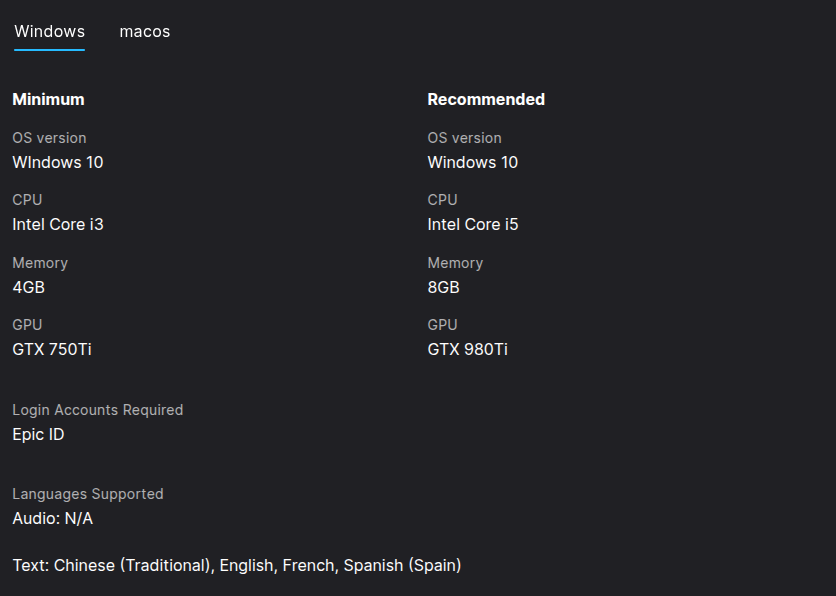
Task: Click the Recommended column heading
Action: pos(486,99)
